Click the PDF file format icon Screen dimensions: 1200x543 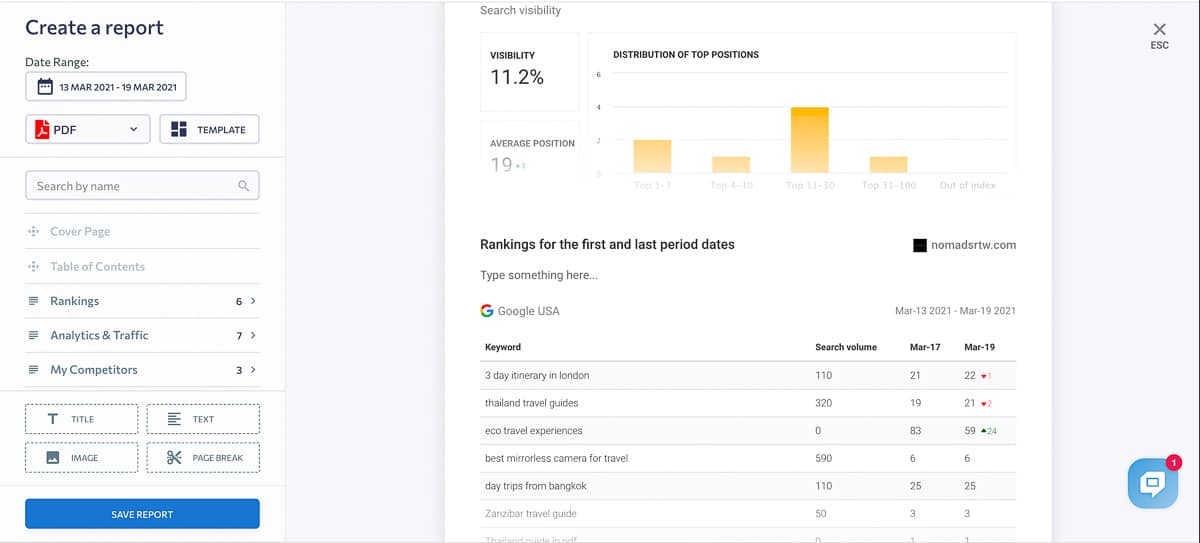(42, 129)
